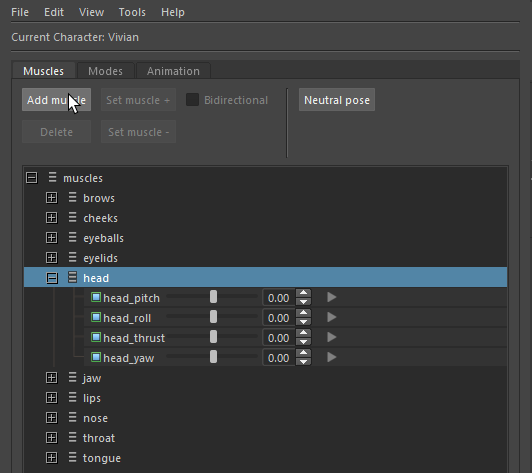Collapse the head muscle group
This screenshot has height=473, width=532.
[x=52, y=278]
